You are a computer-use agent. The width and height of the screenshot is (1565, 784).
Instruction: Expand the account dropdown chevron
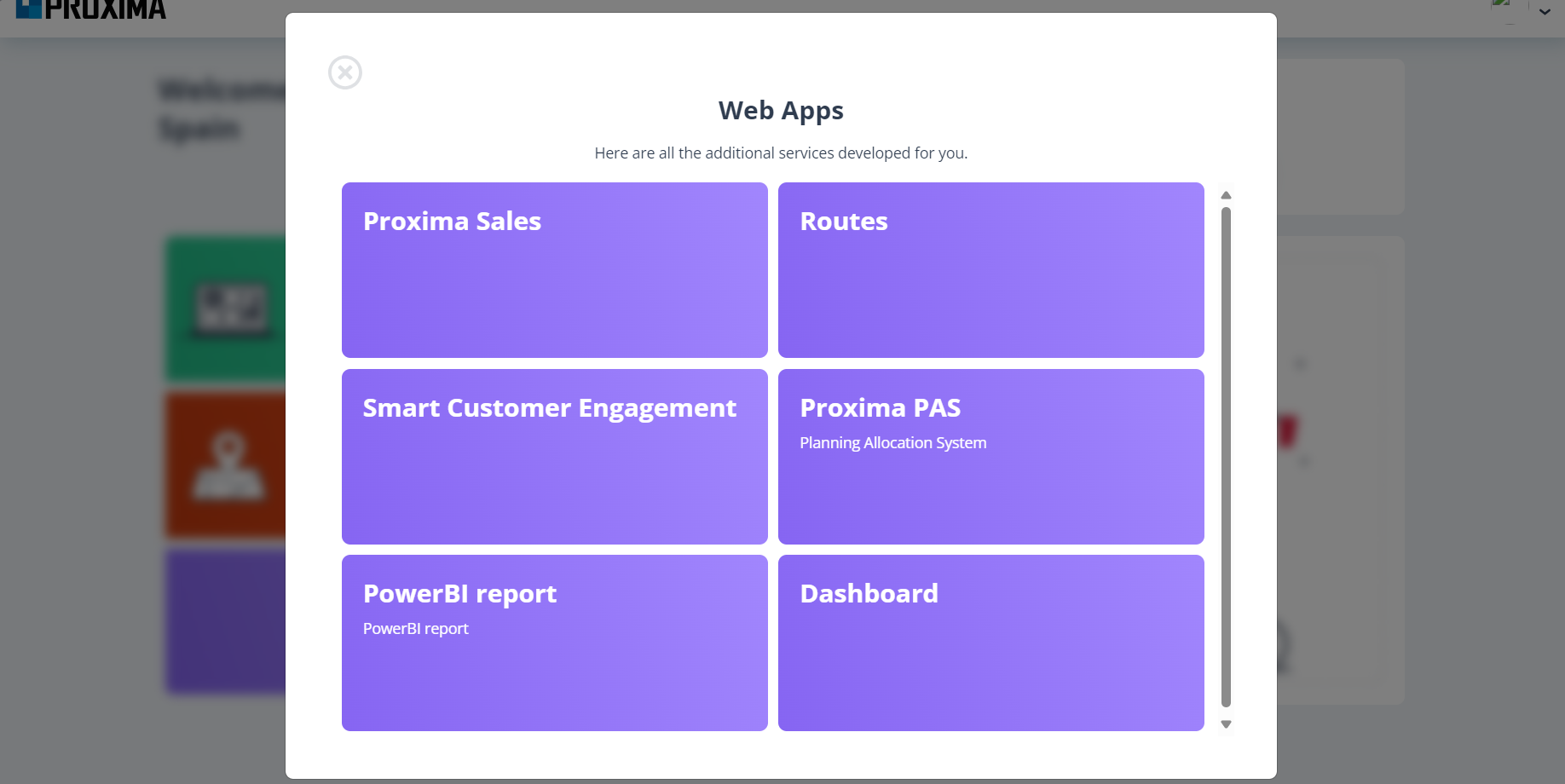click(x=1544, y=12)
